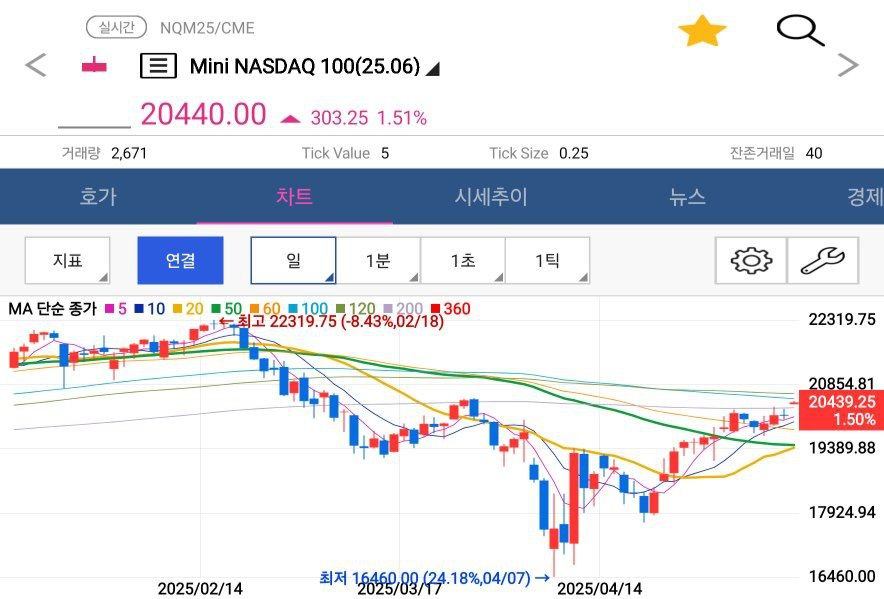Go to next instrument with right arrow
The width and height of the screenshot is (884, 599).
tap(847, 65)
